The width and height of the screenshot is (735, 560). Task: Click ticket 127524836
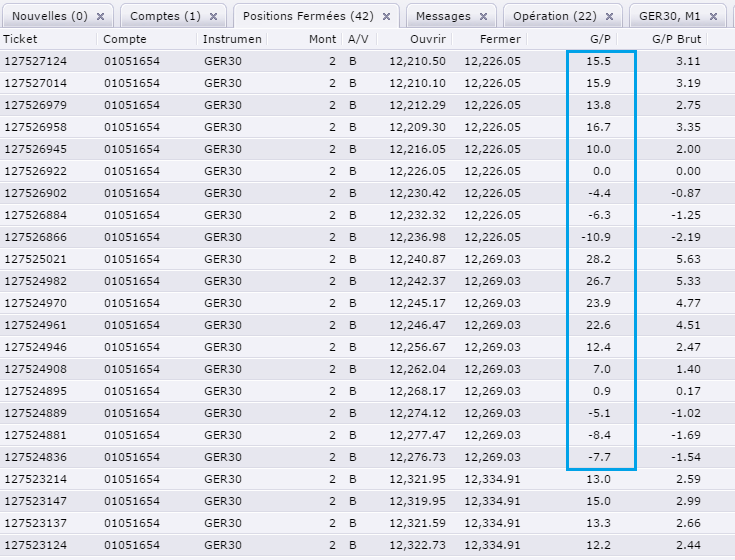point(36,457)
